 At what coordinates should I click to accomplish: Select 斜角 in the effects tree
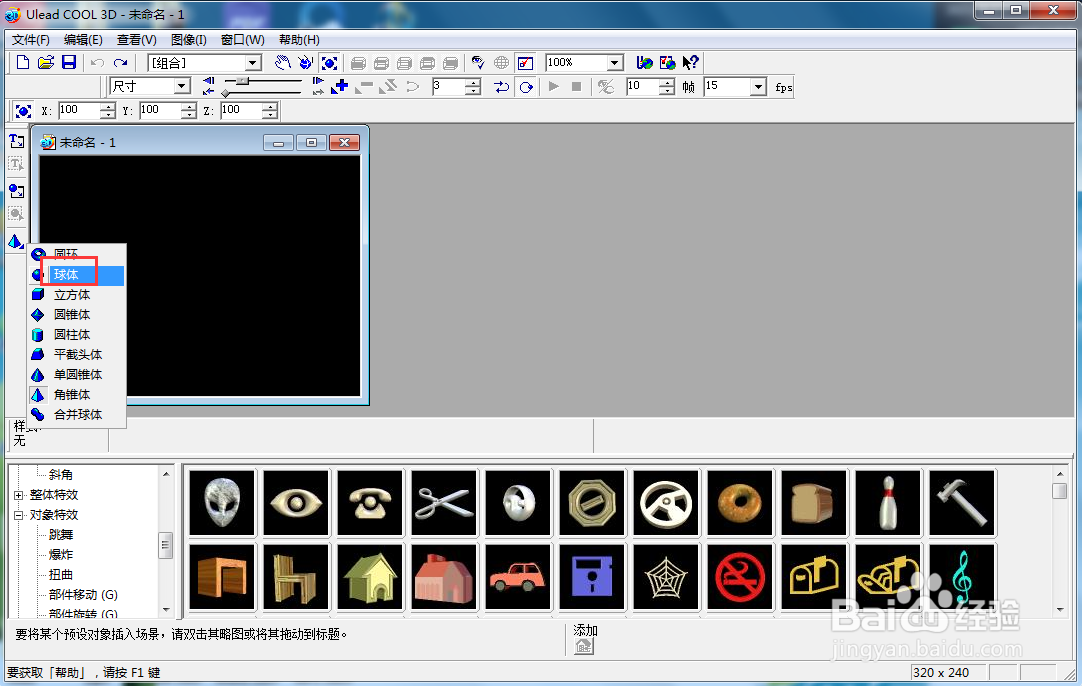coord(61,475)
